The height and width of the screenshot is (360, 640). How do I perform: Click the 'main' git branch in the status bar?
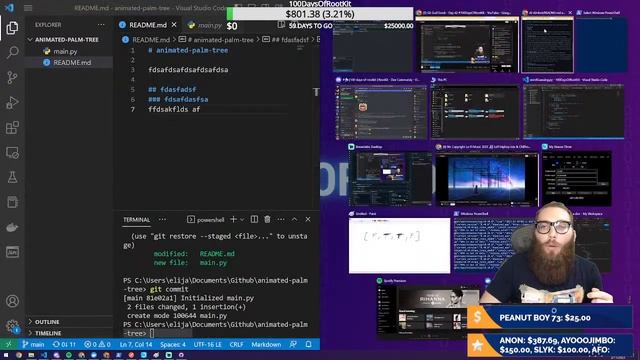[33, 344]
